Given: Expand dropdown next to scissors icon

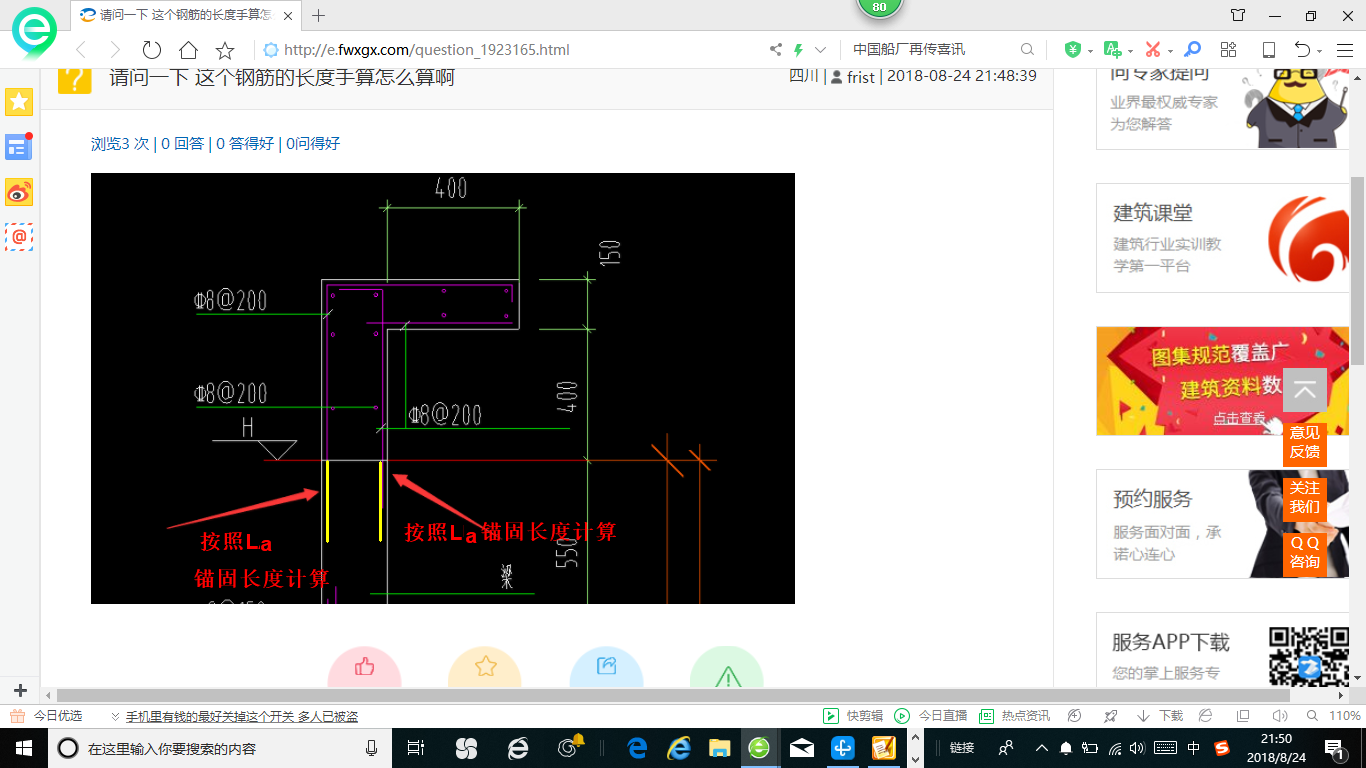Looking at the screenshot, I should pyautogui.click(x=1170, y=51).
